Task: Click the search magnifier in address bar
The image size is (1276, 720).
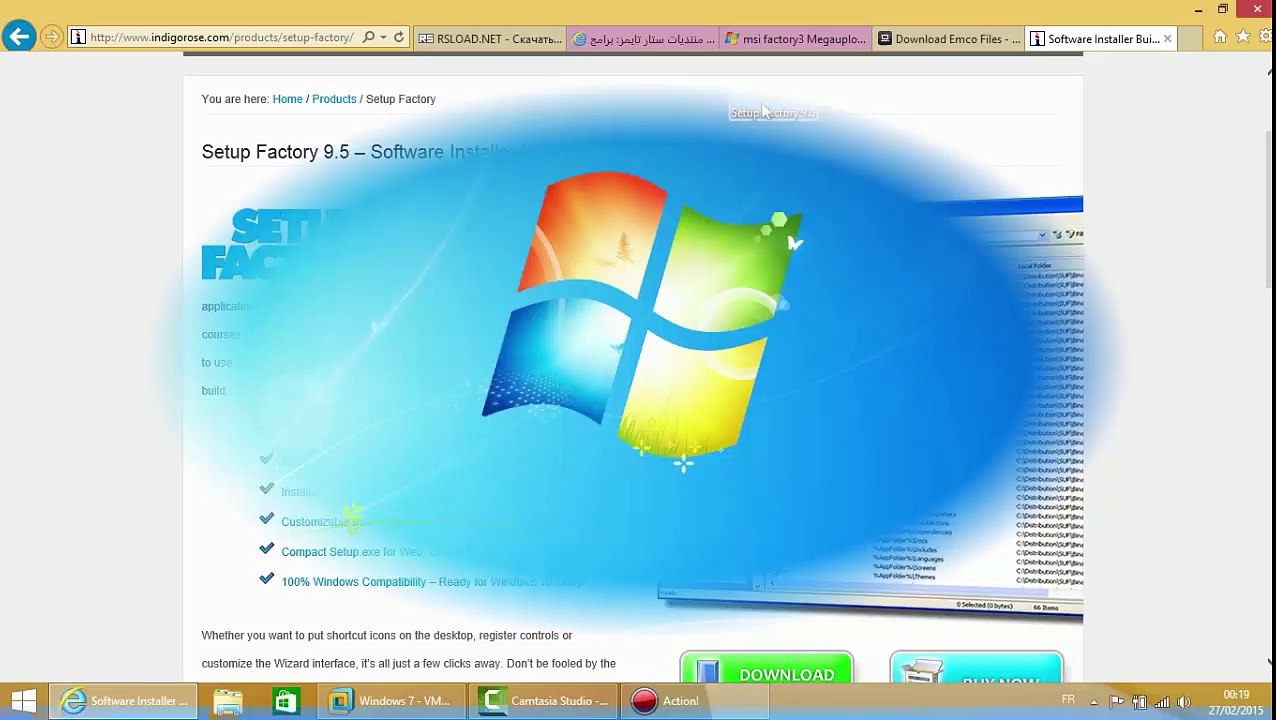Action: (x=369, y=38)
